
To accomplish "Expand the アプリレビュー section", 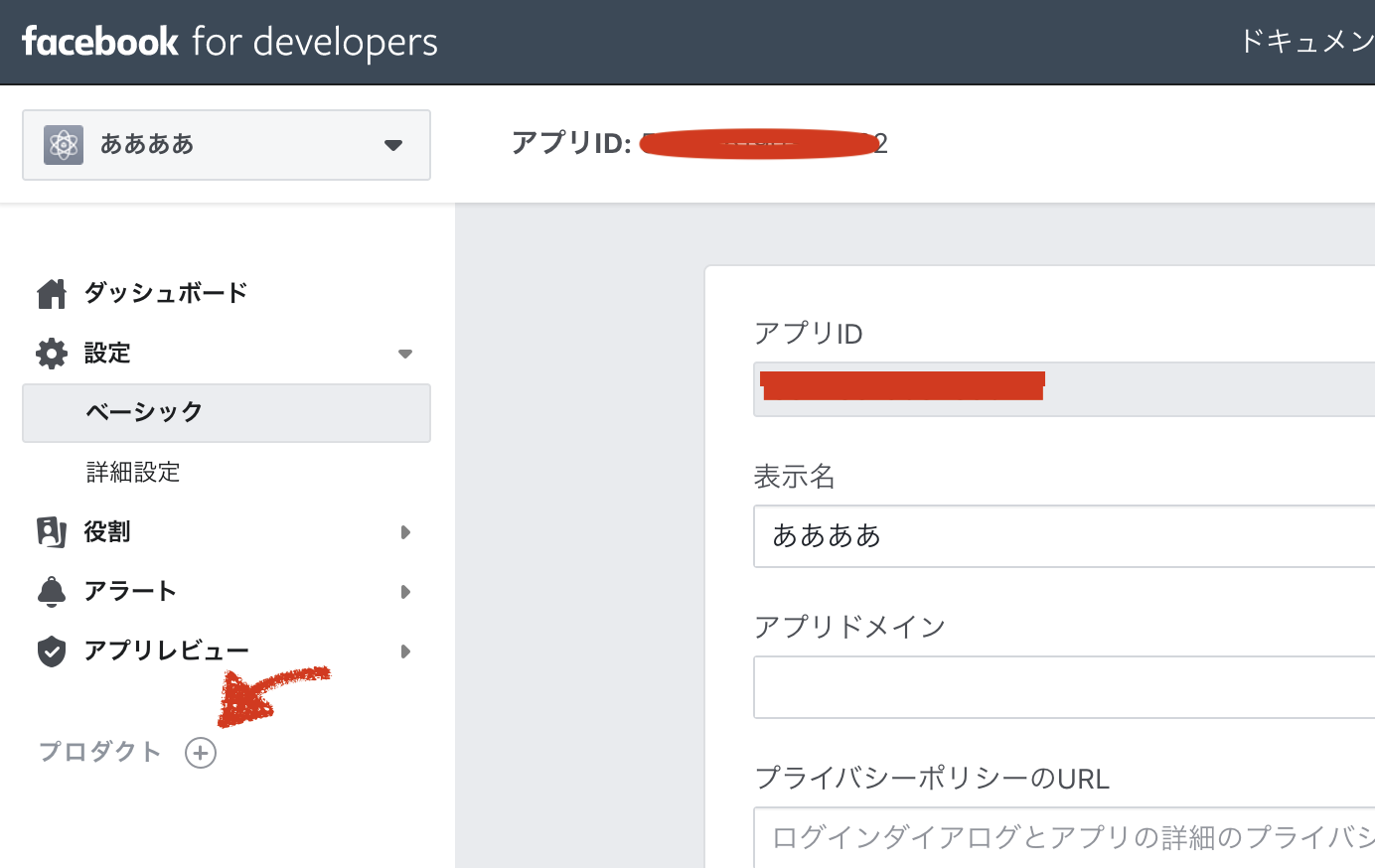I will (405, 651).
